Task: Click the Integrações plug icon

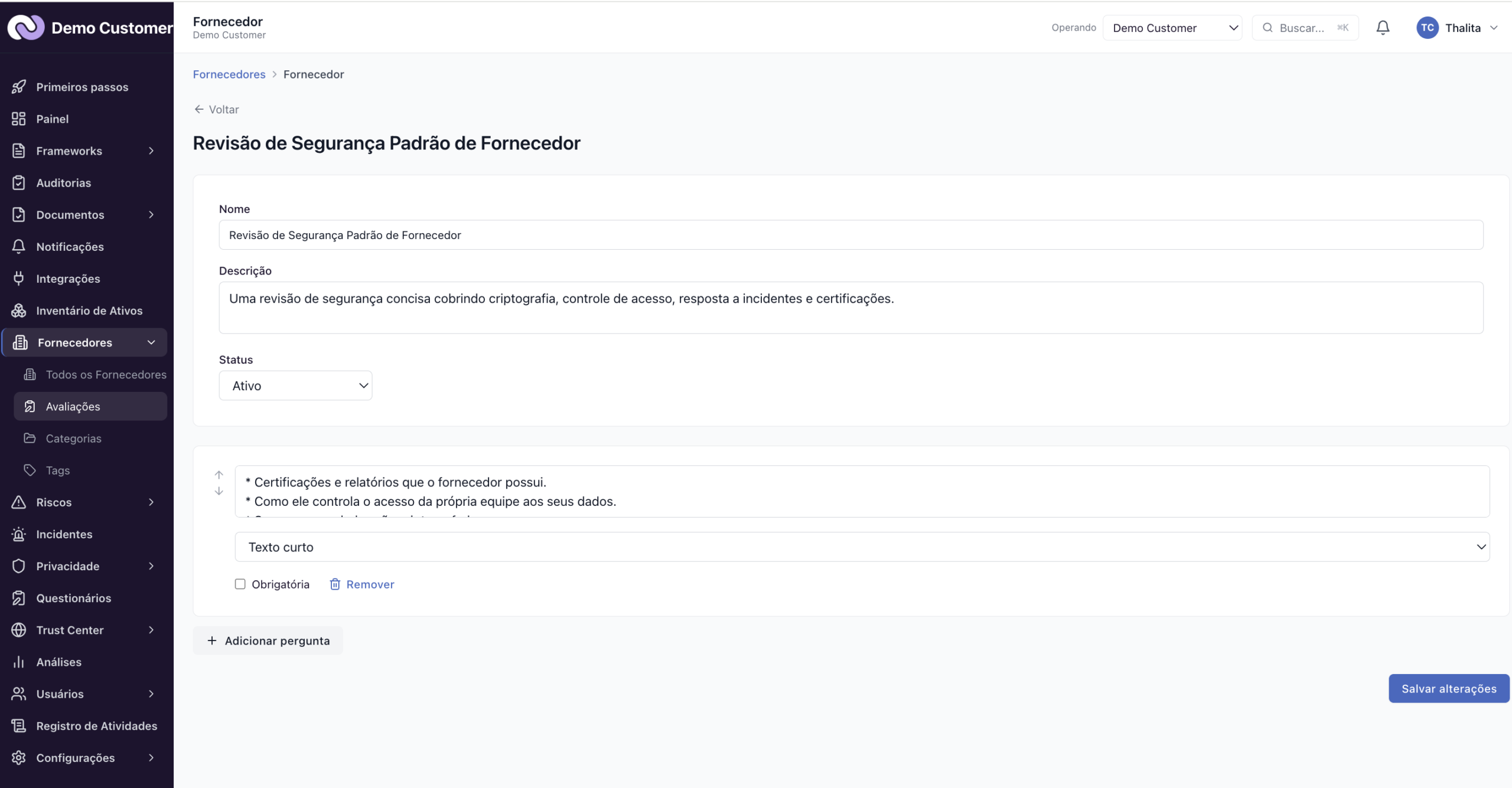Action: [x=19, y=279]
